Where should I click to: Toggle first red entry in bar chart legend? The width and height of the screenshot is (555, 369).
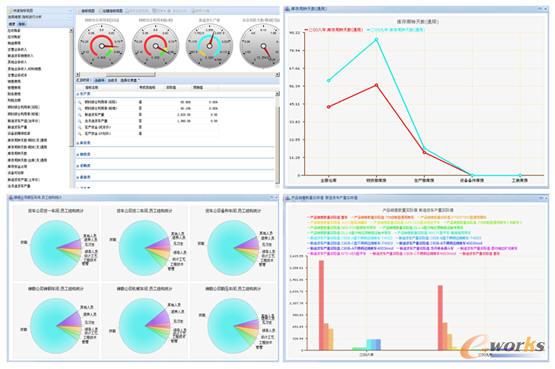point(327,217)
